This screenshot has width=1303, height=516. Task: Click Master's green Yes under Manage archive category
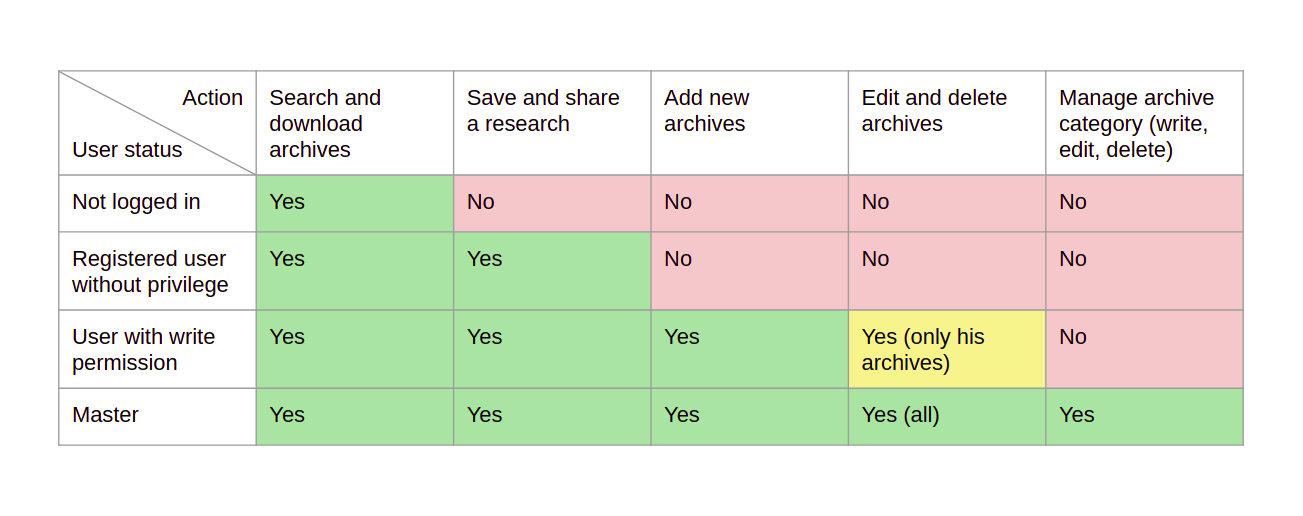[x=1145, y=417]
